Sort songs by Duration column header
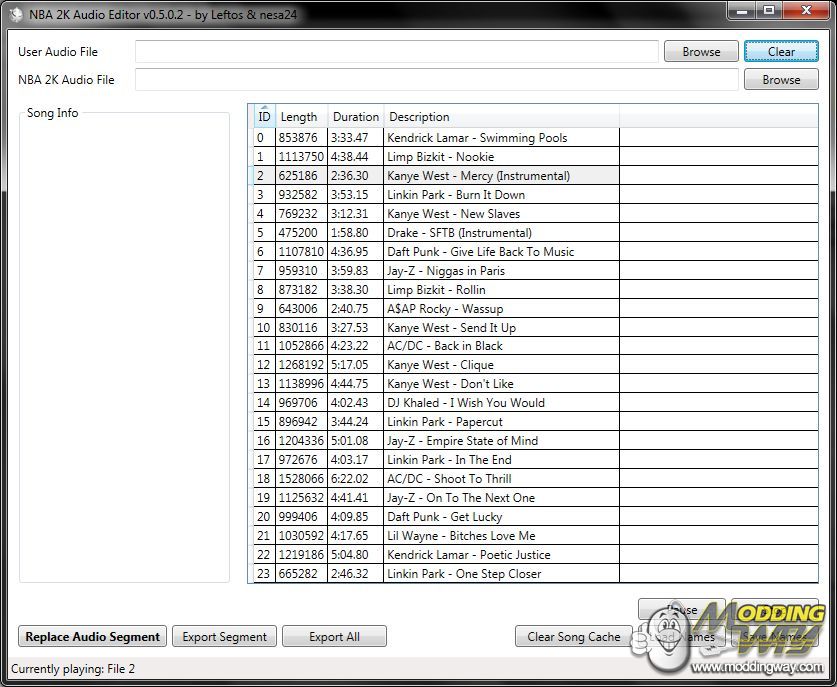Screen dimensions: 837x687 tap(355, 117)
